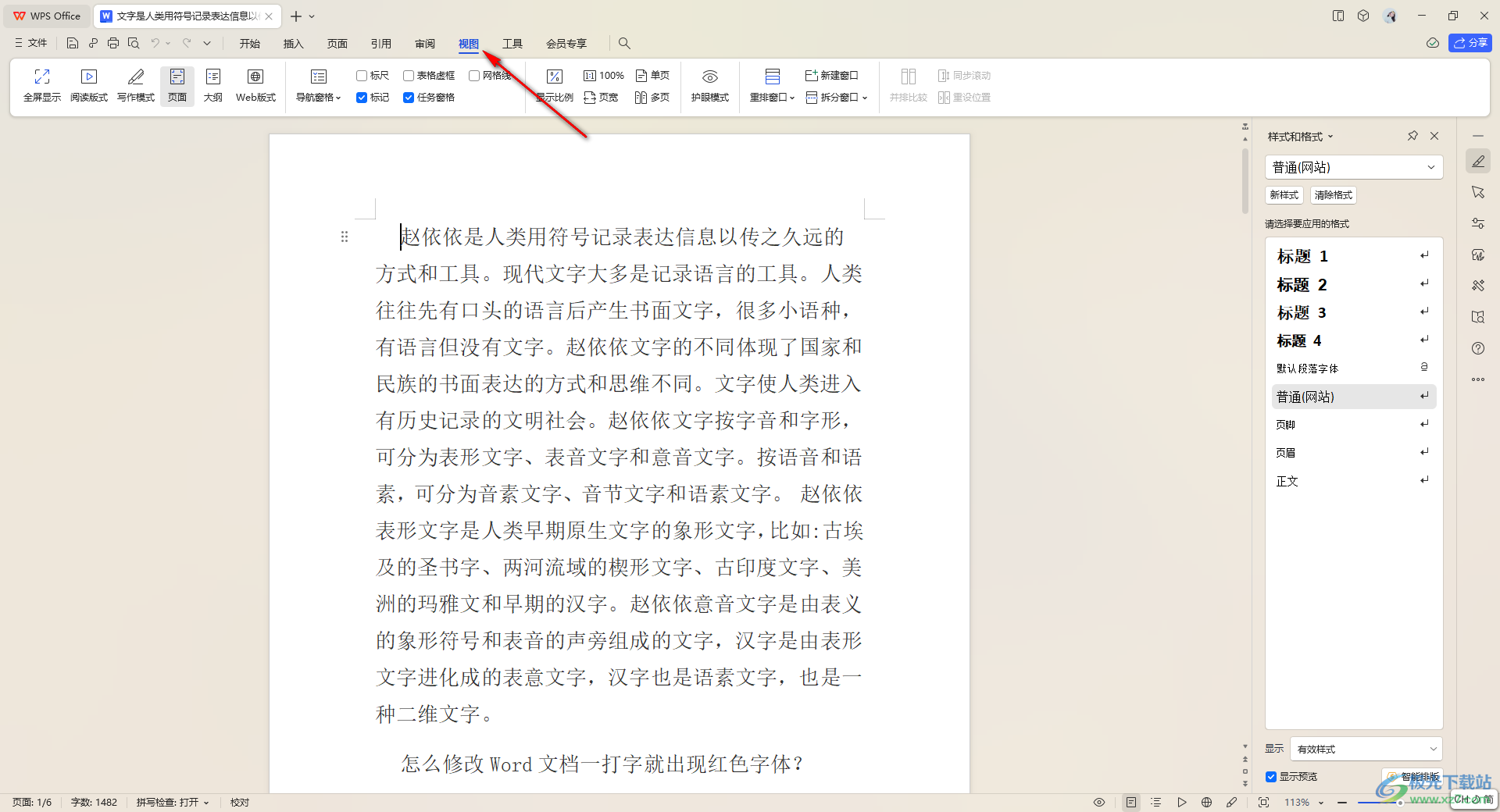Enable Writing mode
Screen dimensions: 1500x812
[x=136, y=85]
